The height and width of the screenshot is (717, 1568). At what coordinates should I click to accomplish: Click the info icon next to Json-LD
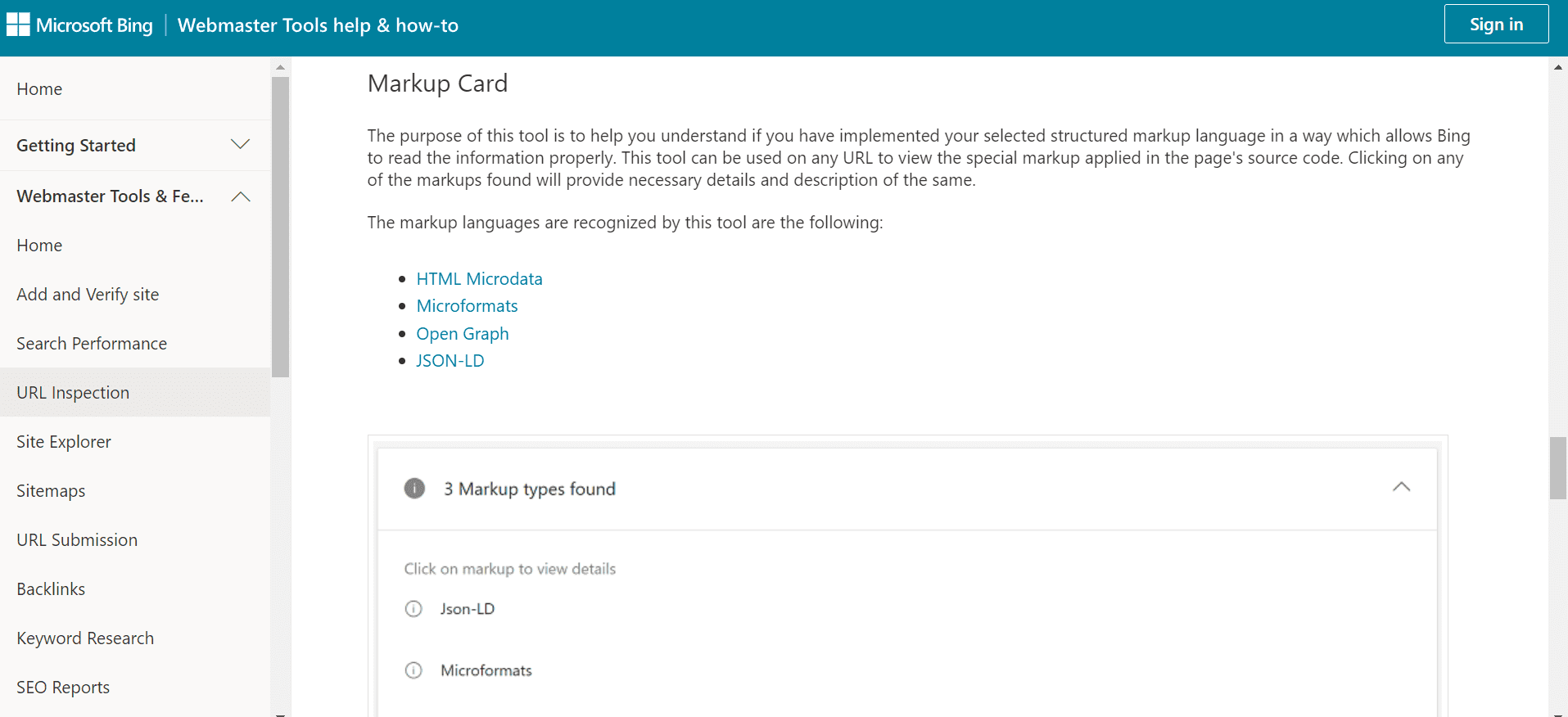pyautogui.click(x=413, y=608)
